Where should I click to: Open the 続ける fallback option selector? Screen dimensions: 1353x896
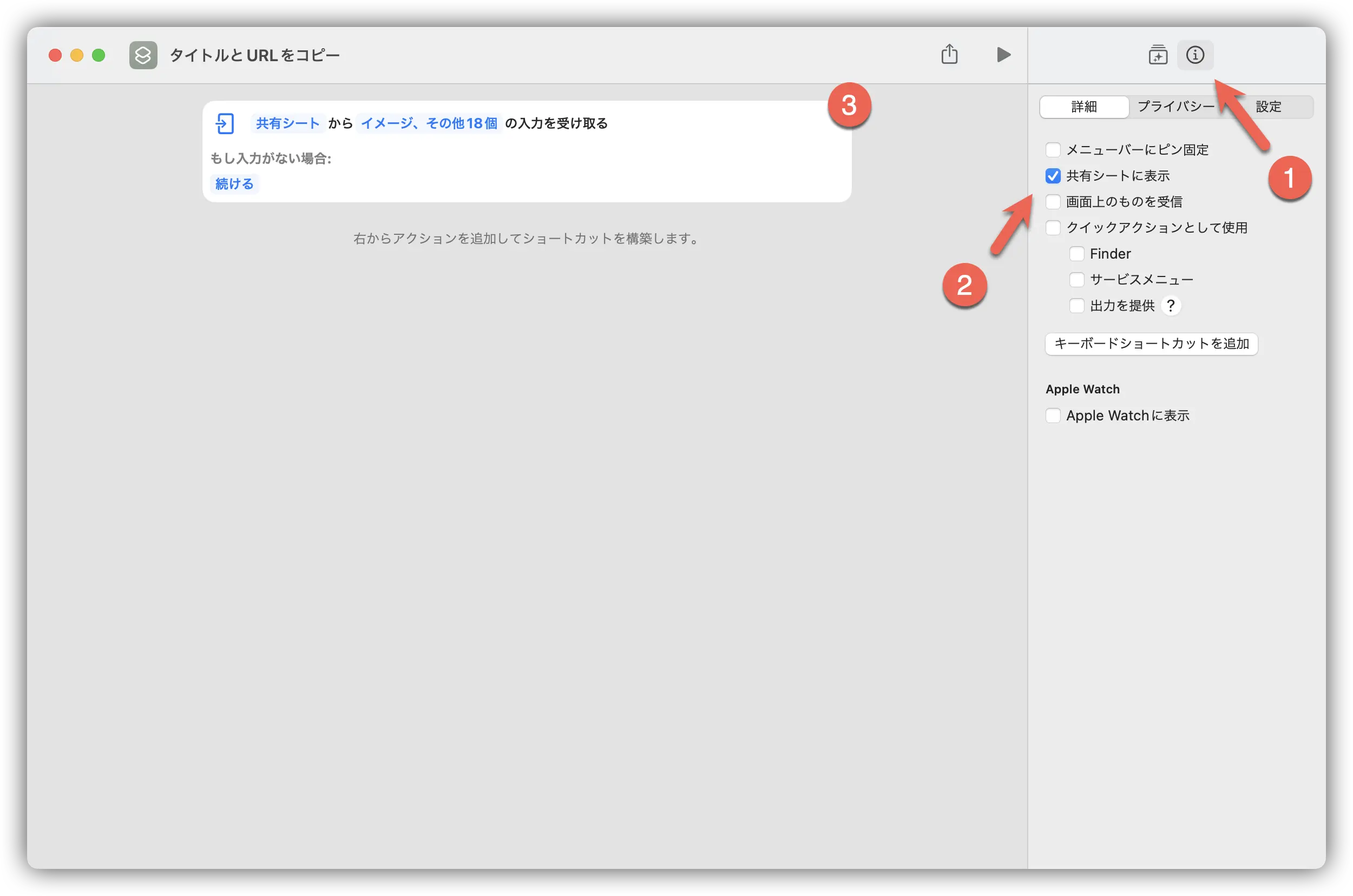tap(234, 183)
